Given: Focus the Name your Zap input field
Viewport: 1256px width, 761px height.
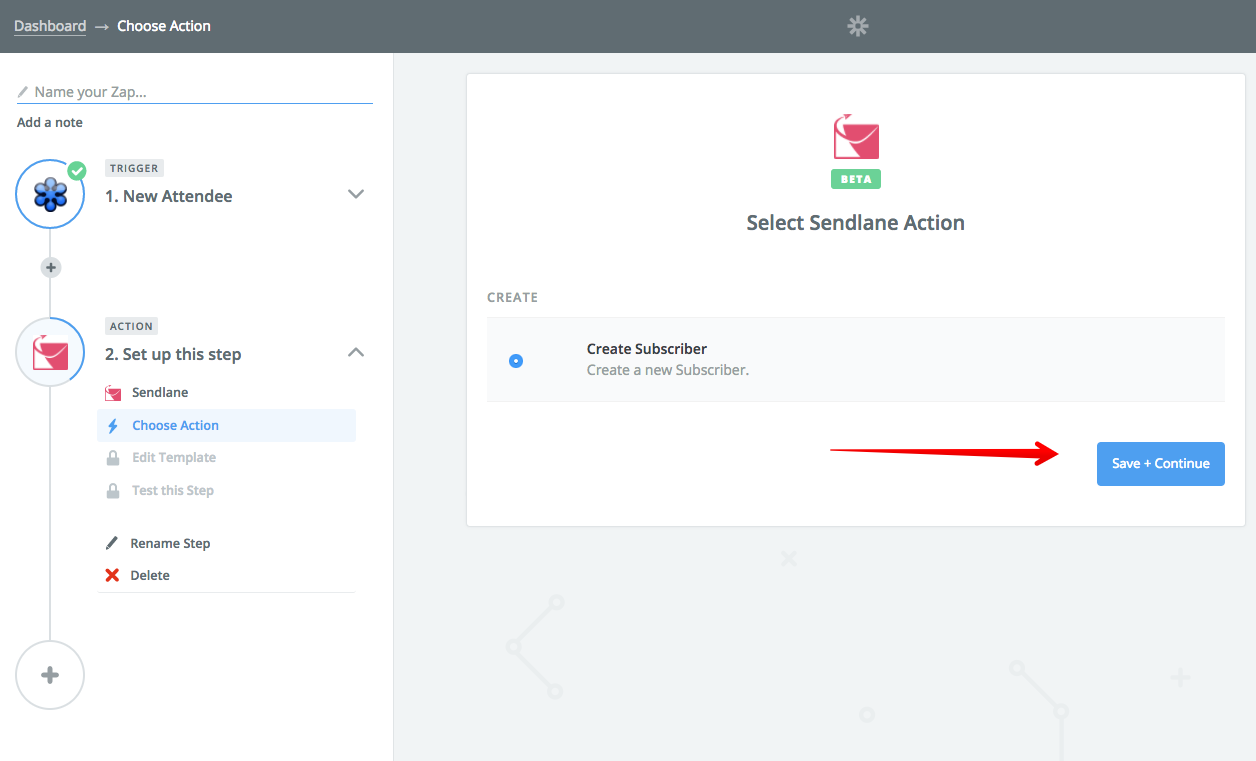Looking at the screenshot, I should point(195,92).
